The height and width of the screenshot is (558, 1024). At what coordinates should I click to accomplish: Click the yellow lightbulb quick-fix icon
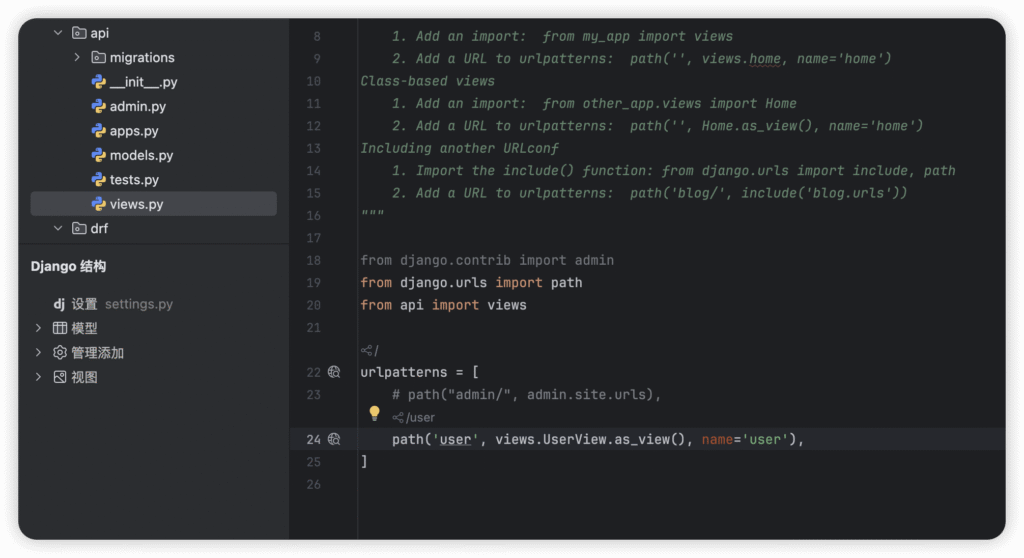click(x=375, y=413)
